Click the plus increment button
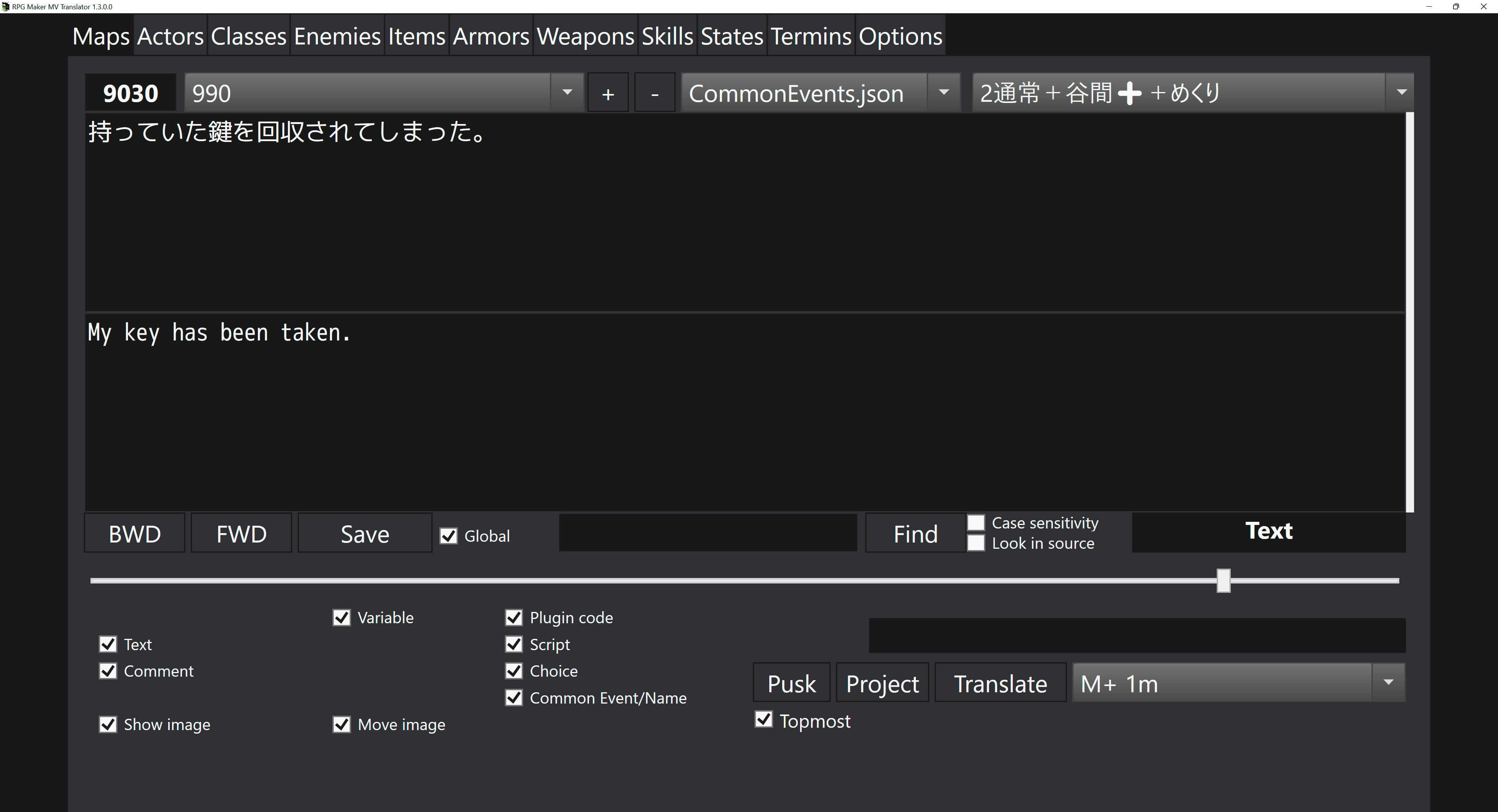1498x812 pixels. pyautogui.click(x=608, y=93)
